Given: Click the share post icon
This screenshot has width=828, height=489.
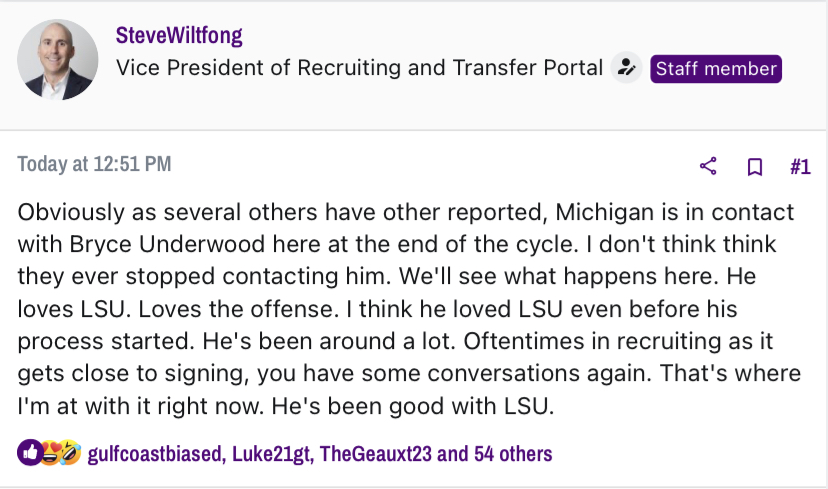Looking at the screenshot, I should (x=708, y=166).
